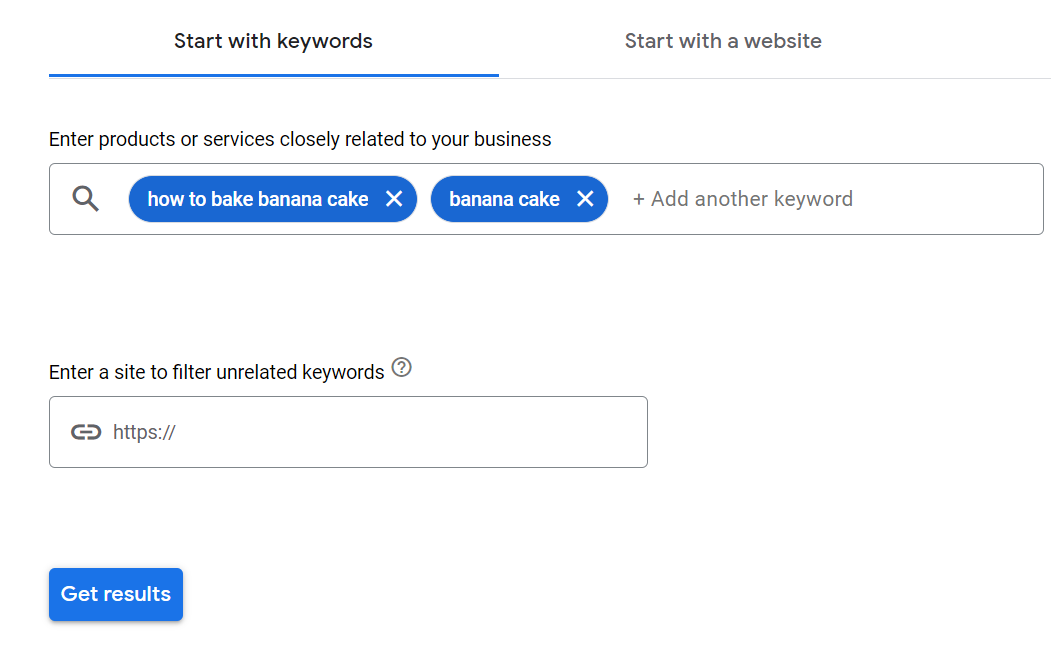Remove the "how to bake banana cake" keyword

point(394,199)
